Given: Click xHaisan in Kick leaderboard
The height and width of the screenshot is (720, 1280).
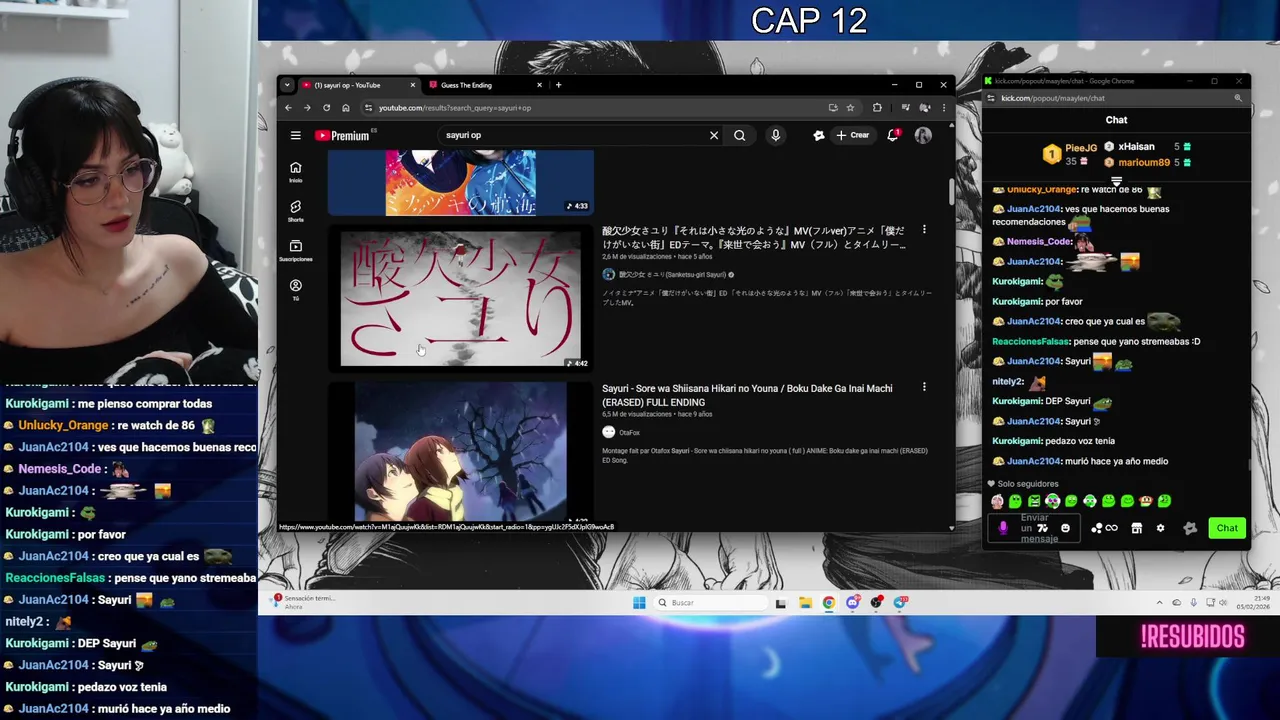Looking at the screenshot, I should tap(1136, 147).
